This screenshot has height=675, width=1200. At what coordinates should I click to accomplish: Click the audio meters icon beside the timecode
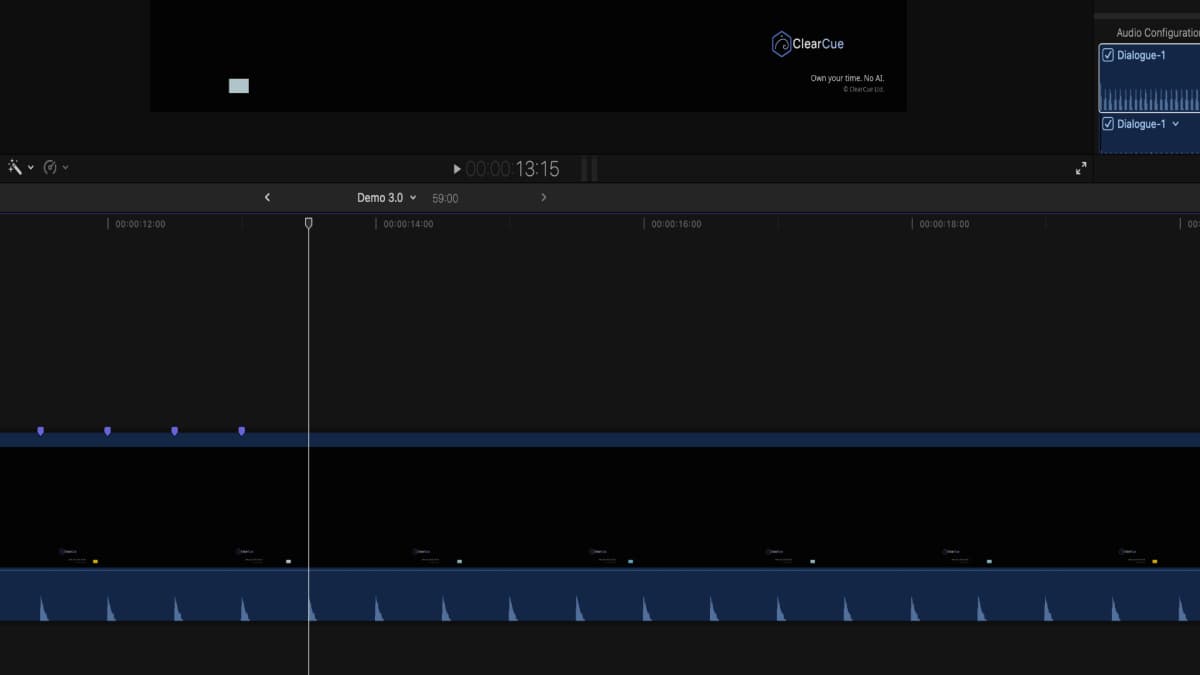[x=588, y=168]
